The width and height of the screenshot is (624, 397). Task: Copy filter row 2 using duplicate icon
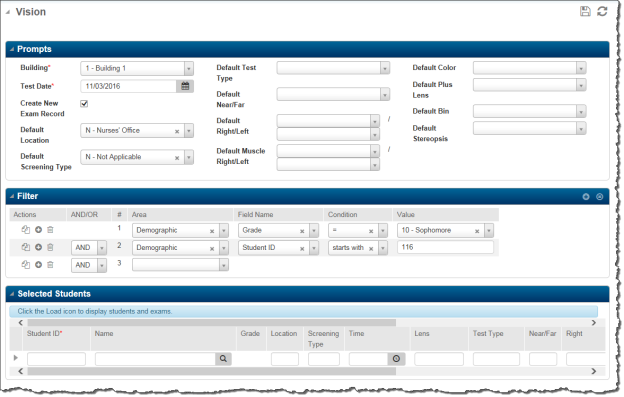(25, 247)
